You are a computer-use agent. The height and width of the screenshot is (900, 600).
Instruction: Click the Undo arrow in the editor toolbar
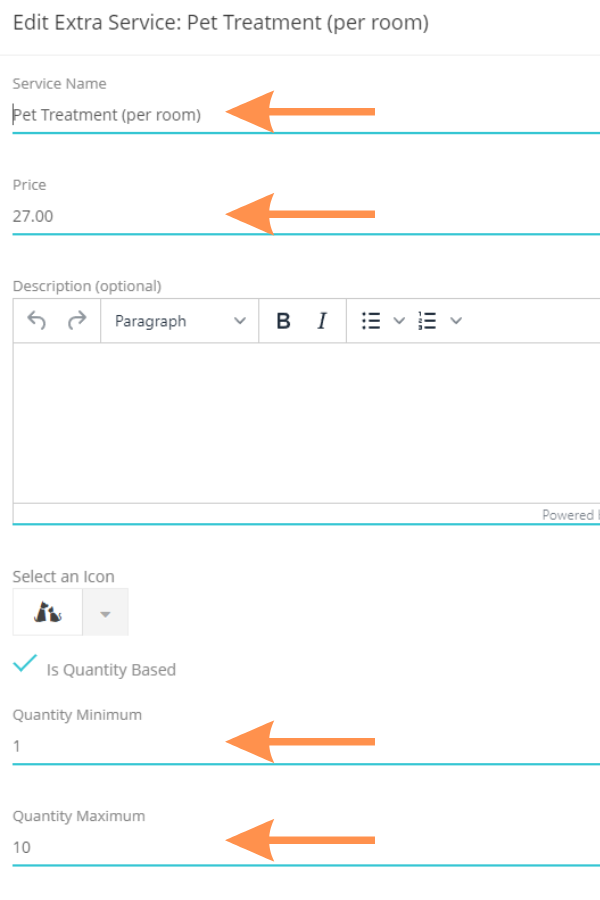click(x=37, y=321)
